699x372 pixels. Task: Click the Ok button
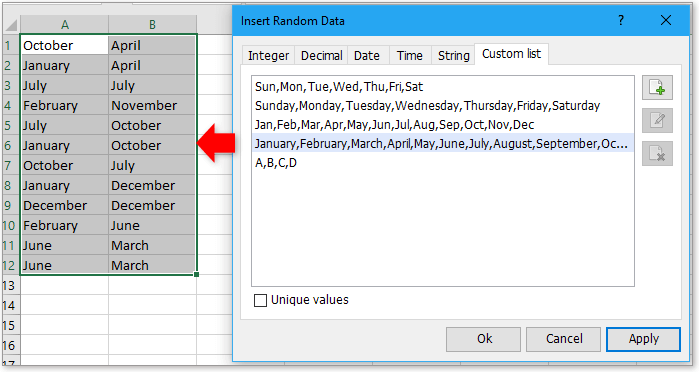pyautogui.click(x=484, y=339)
